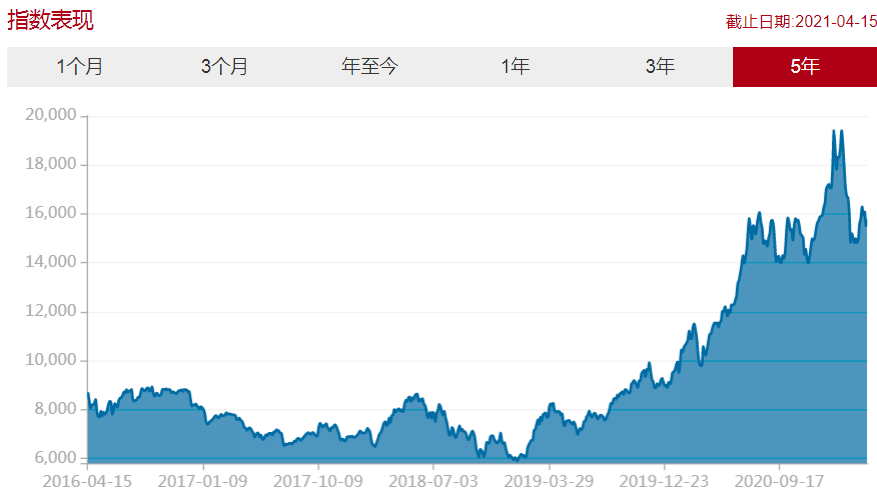Click the 2019-12-23 date label
Viewport: 877px width, 504px height.
664,482
